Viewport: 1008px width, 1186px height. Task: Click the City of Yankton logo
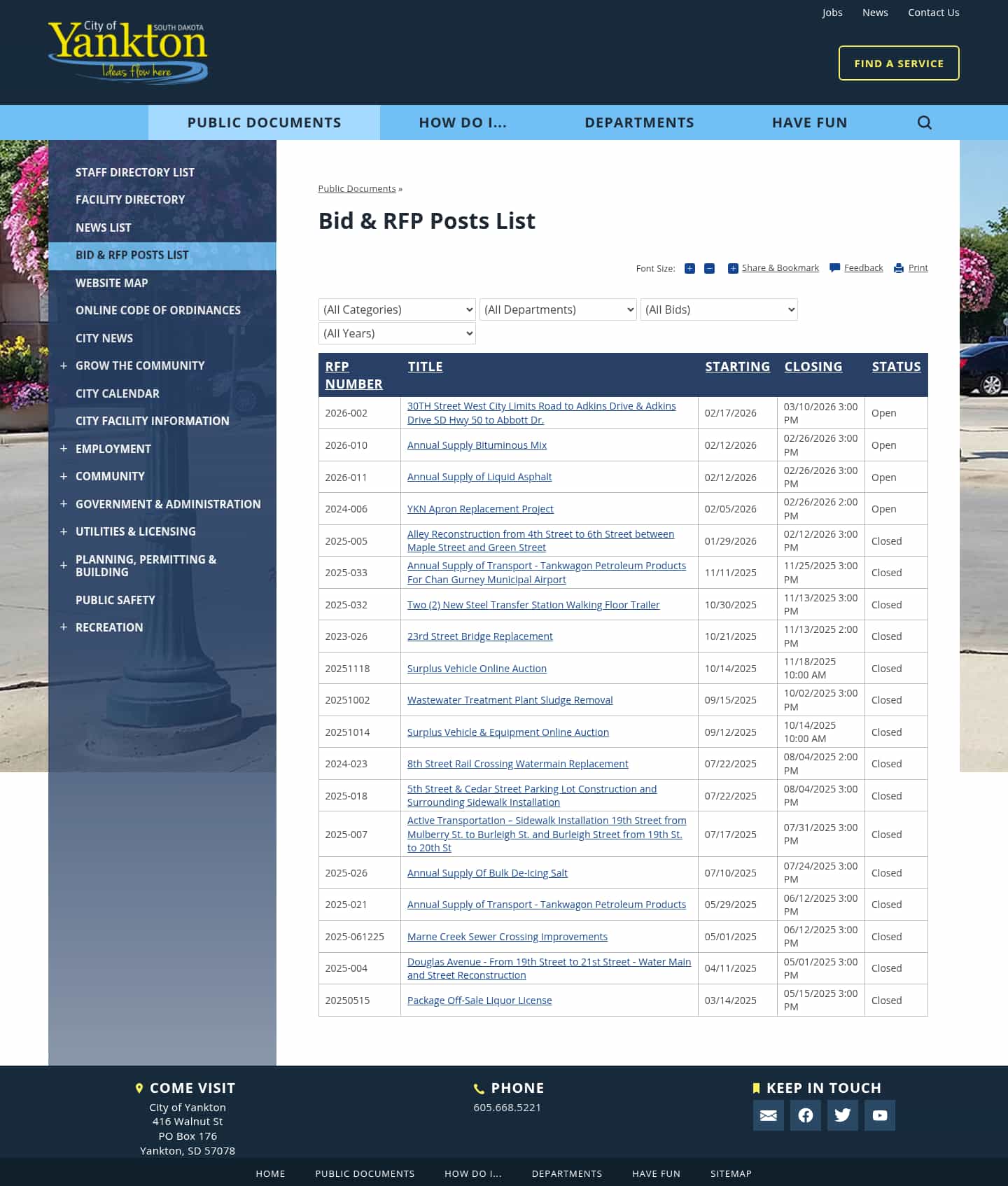128,52
